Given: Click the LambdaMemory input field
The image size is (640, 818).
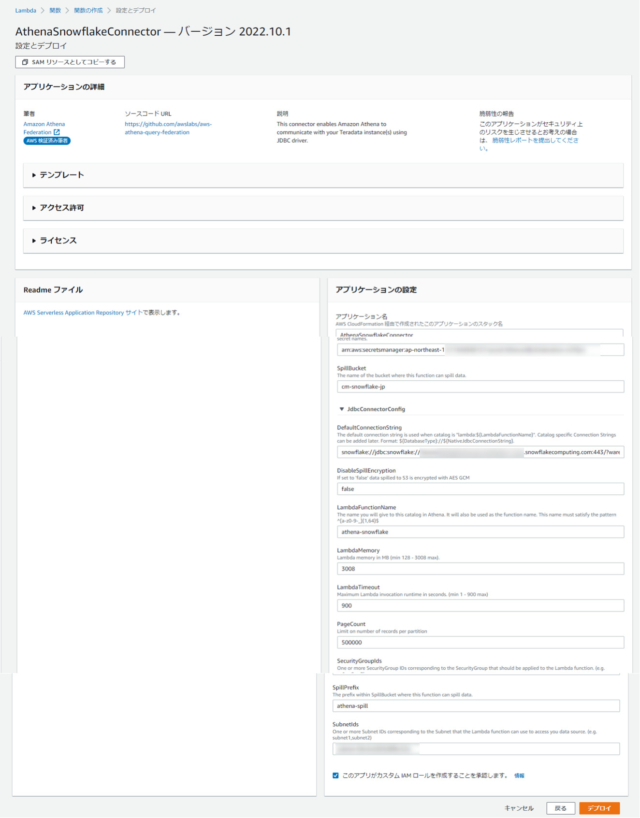Looking at the screenshot, I should [x=480, y=569].
